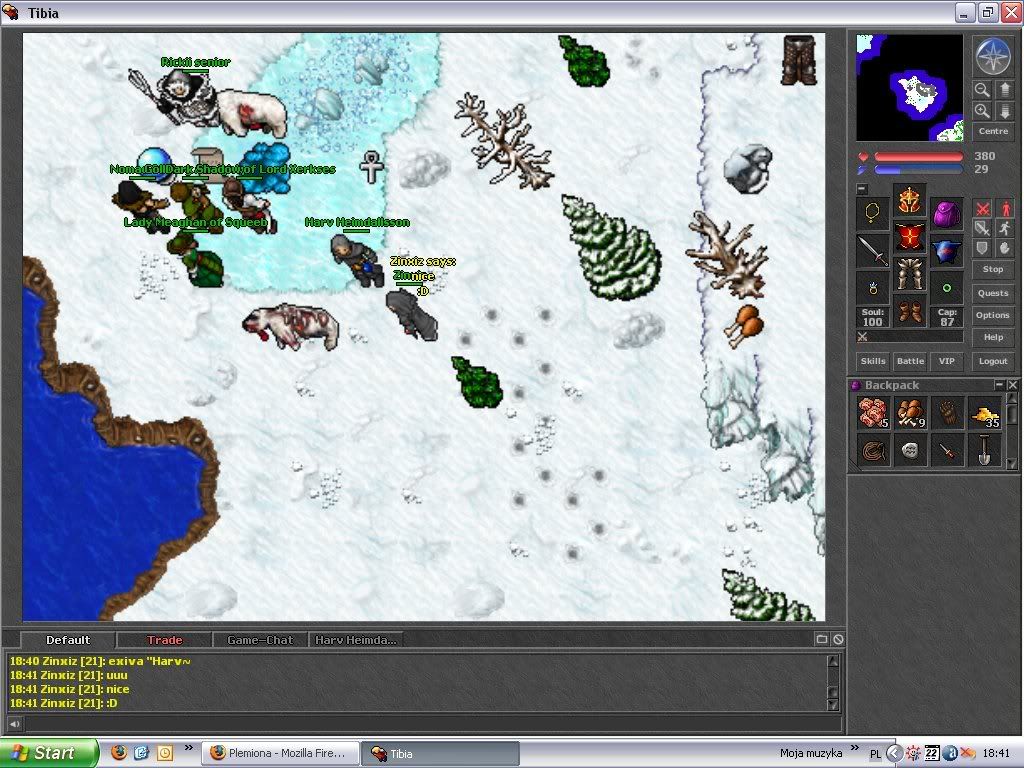
Task: Select the raw meat stack of 5
Action: click(x=873, y=413)
